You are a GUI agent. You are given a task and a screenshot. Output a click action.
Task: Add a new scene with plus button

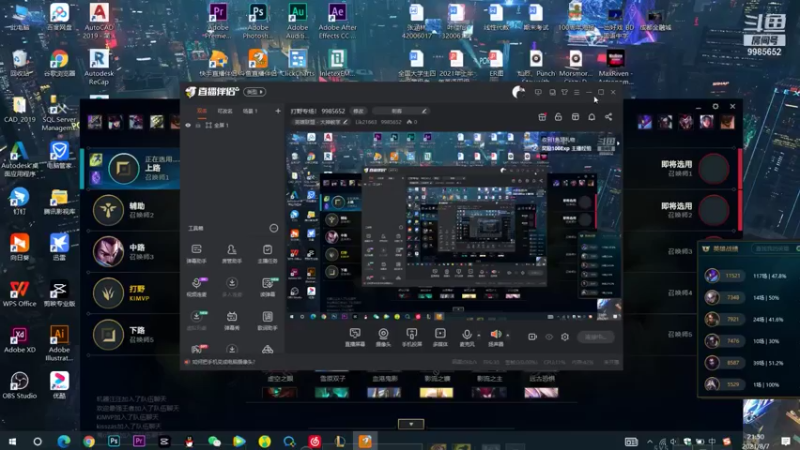pos(278,111)
